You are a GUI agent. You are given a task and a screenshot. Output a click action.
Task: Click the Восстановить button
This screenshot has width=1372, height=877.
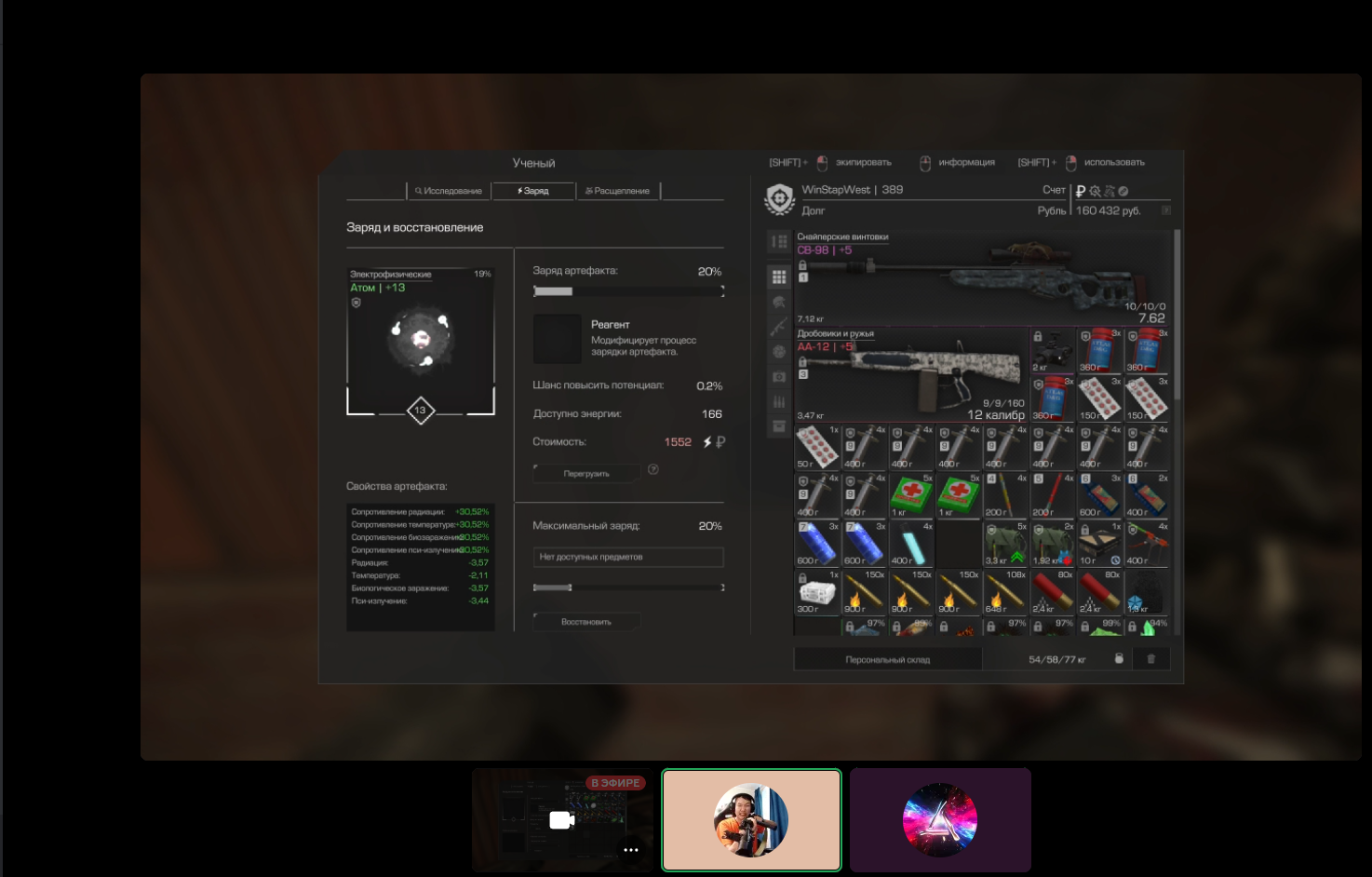[586, 622]
